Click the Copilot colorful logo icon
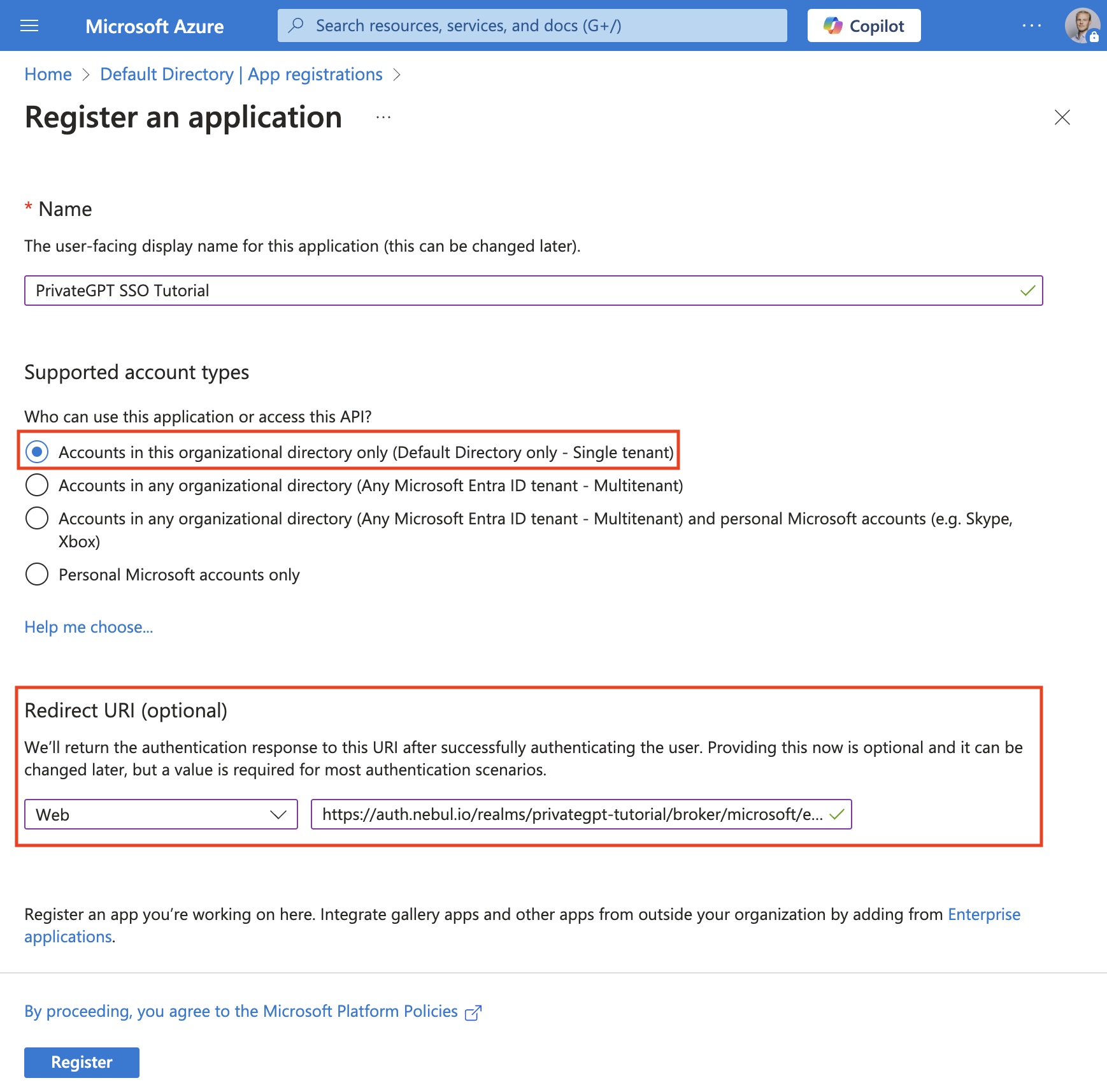Viewport: 1107px width, 1092px height. click(832, 25)
